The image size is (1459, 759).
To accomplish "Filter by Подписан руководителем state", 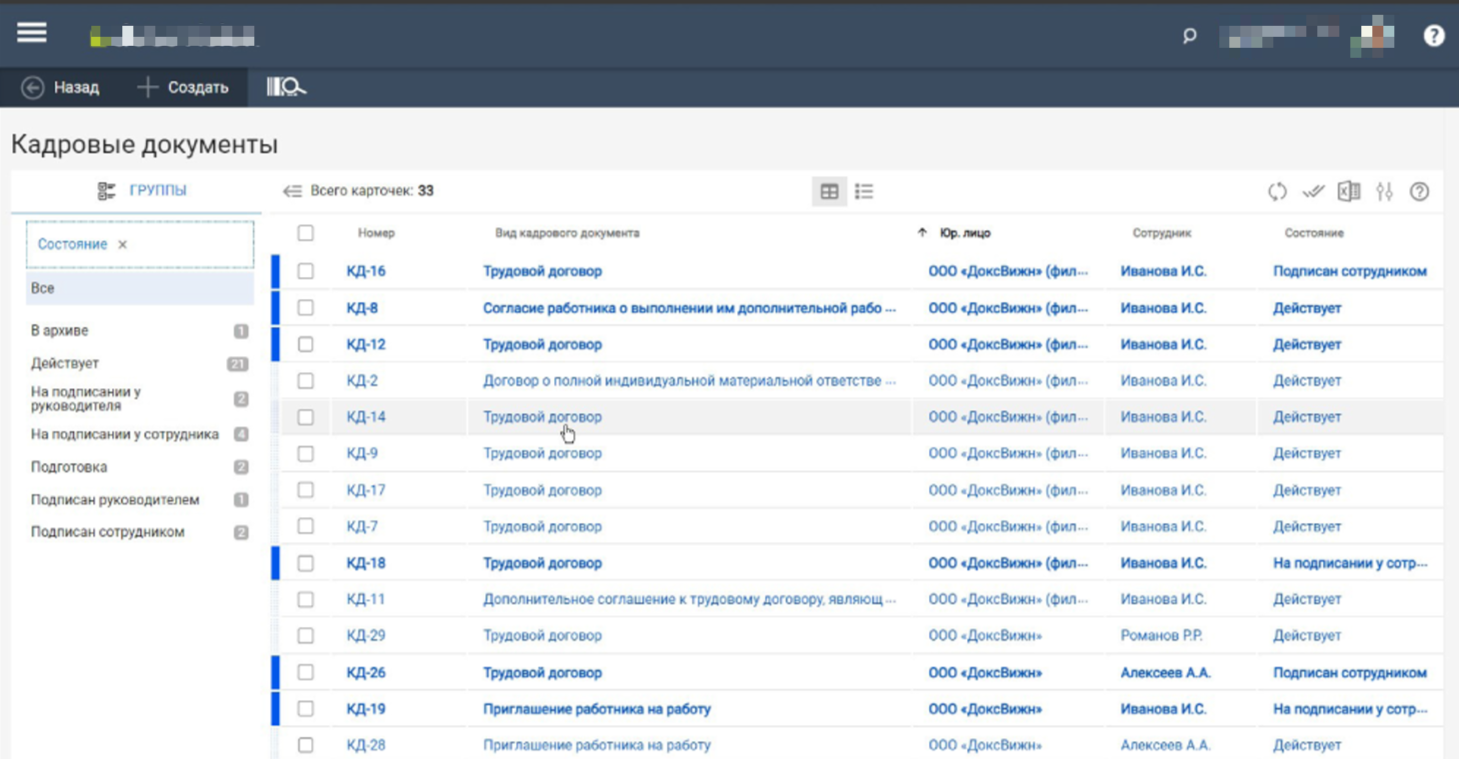I will pyautogui.click(x=139, y=500).
